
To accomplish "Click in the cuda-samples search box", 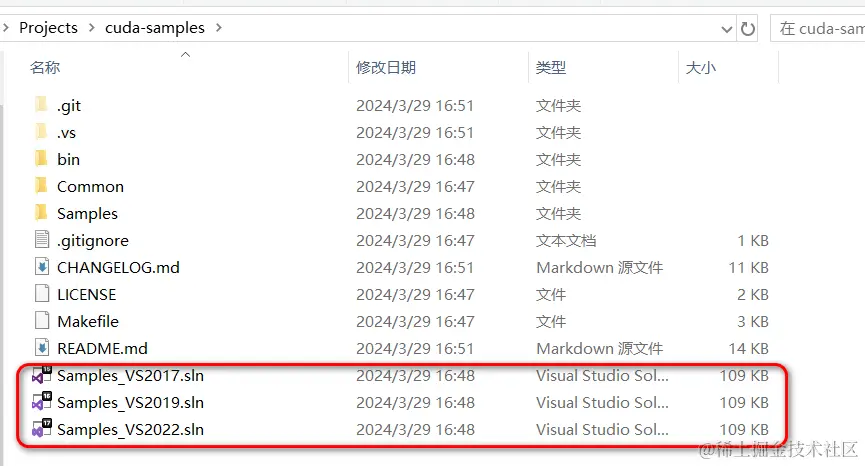I will click(x=818, y=28).
